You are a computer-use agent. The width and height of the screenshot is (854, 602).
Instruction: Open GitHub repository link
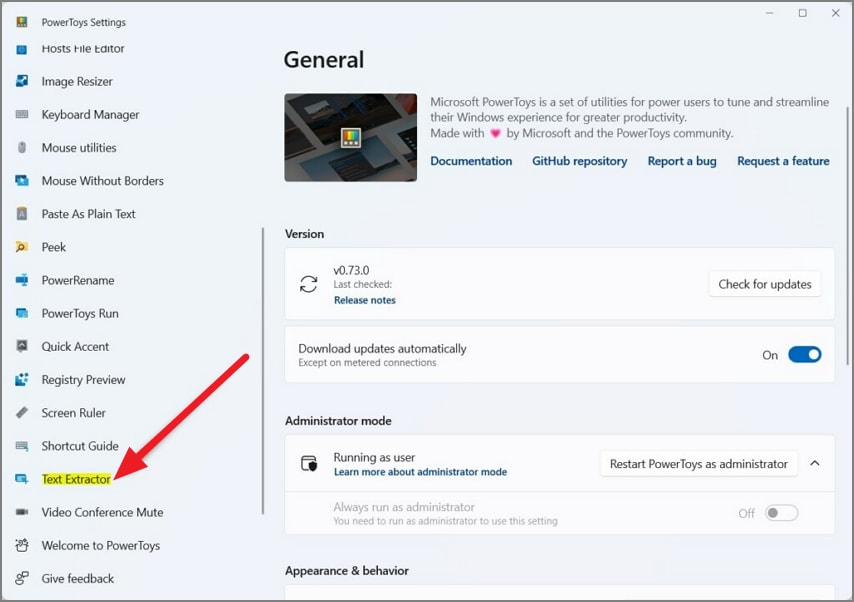tap(580, 161)
